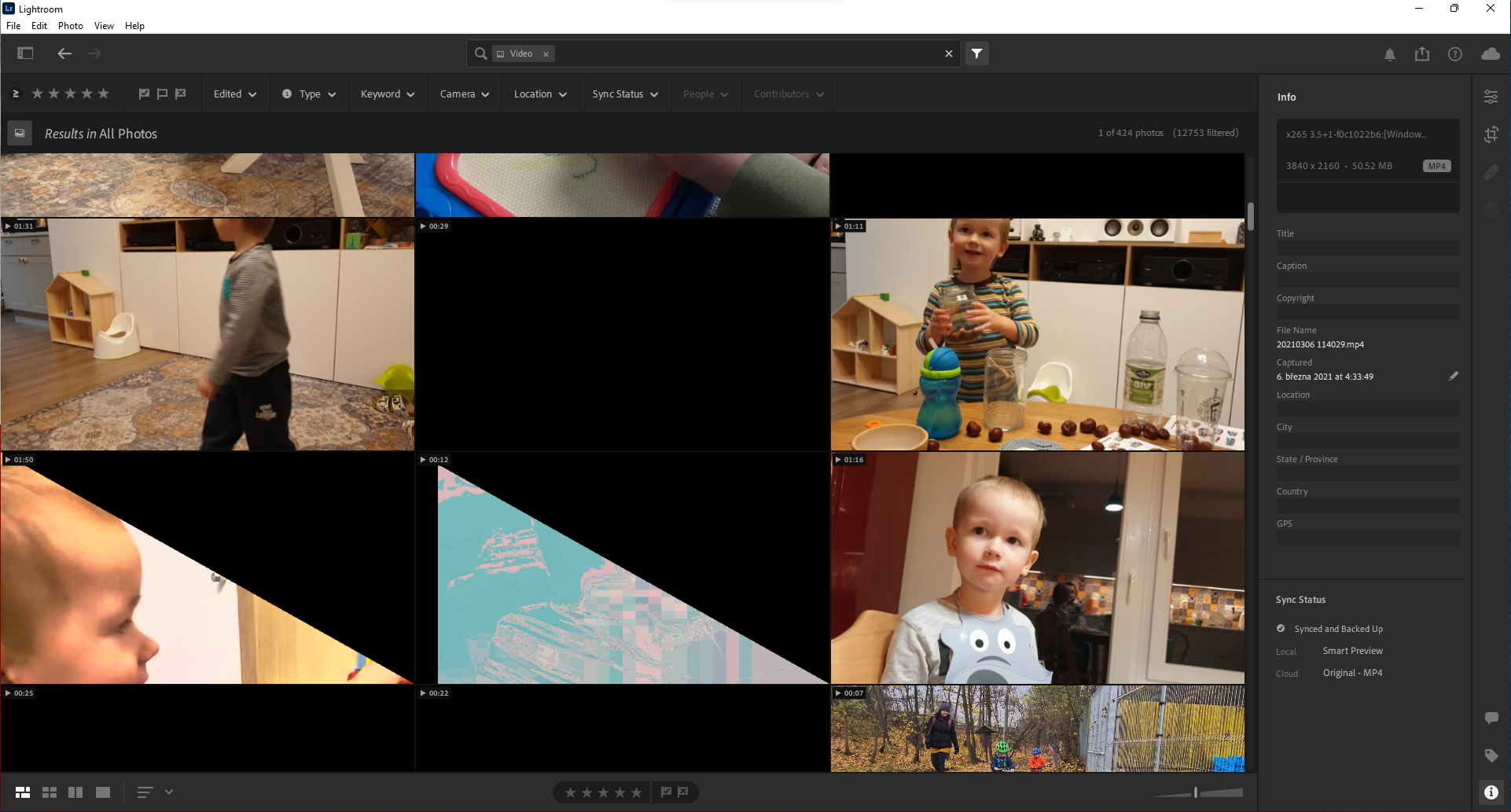Select the Crop tool in right sidebar
This screenshot has width=1511, height=812.
coord(1491,134)
